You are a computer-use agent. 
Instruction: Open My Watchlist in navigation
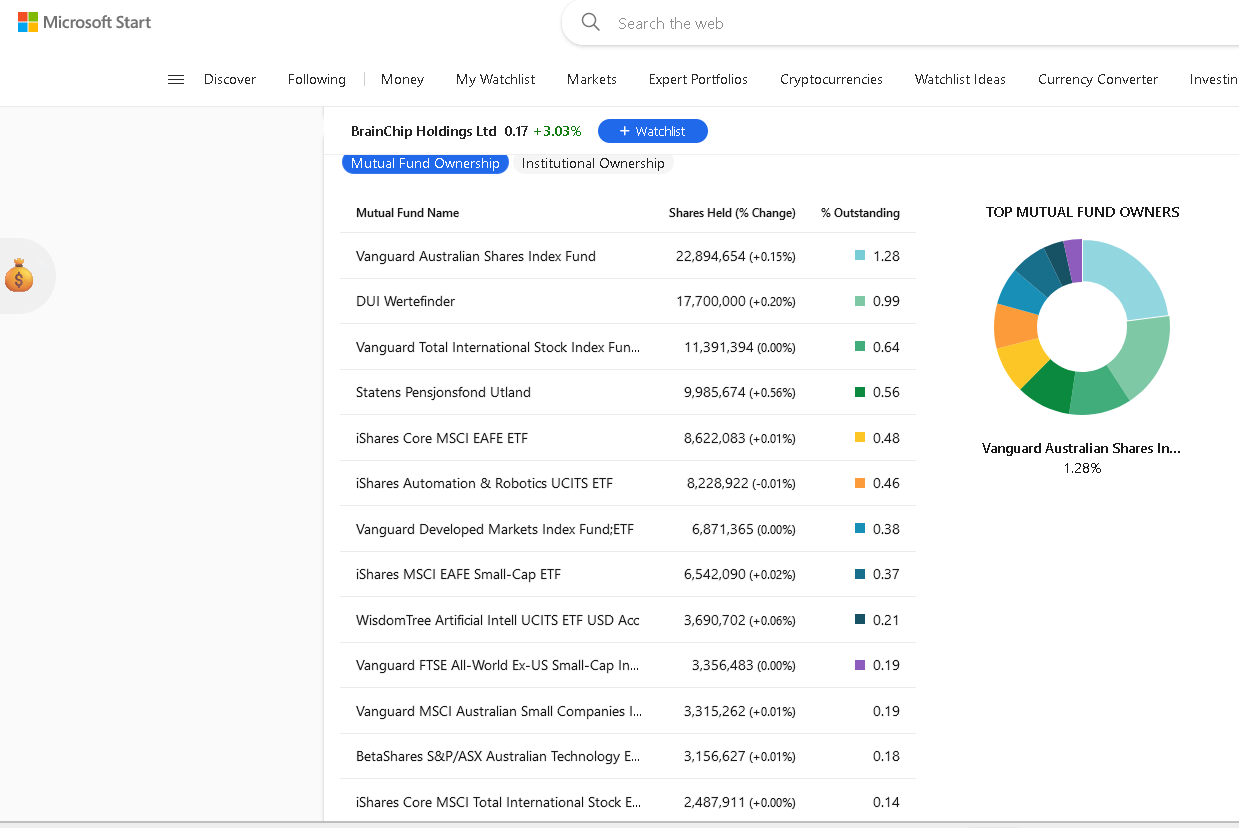coord(495,79)
